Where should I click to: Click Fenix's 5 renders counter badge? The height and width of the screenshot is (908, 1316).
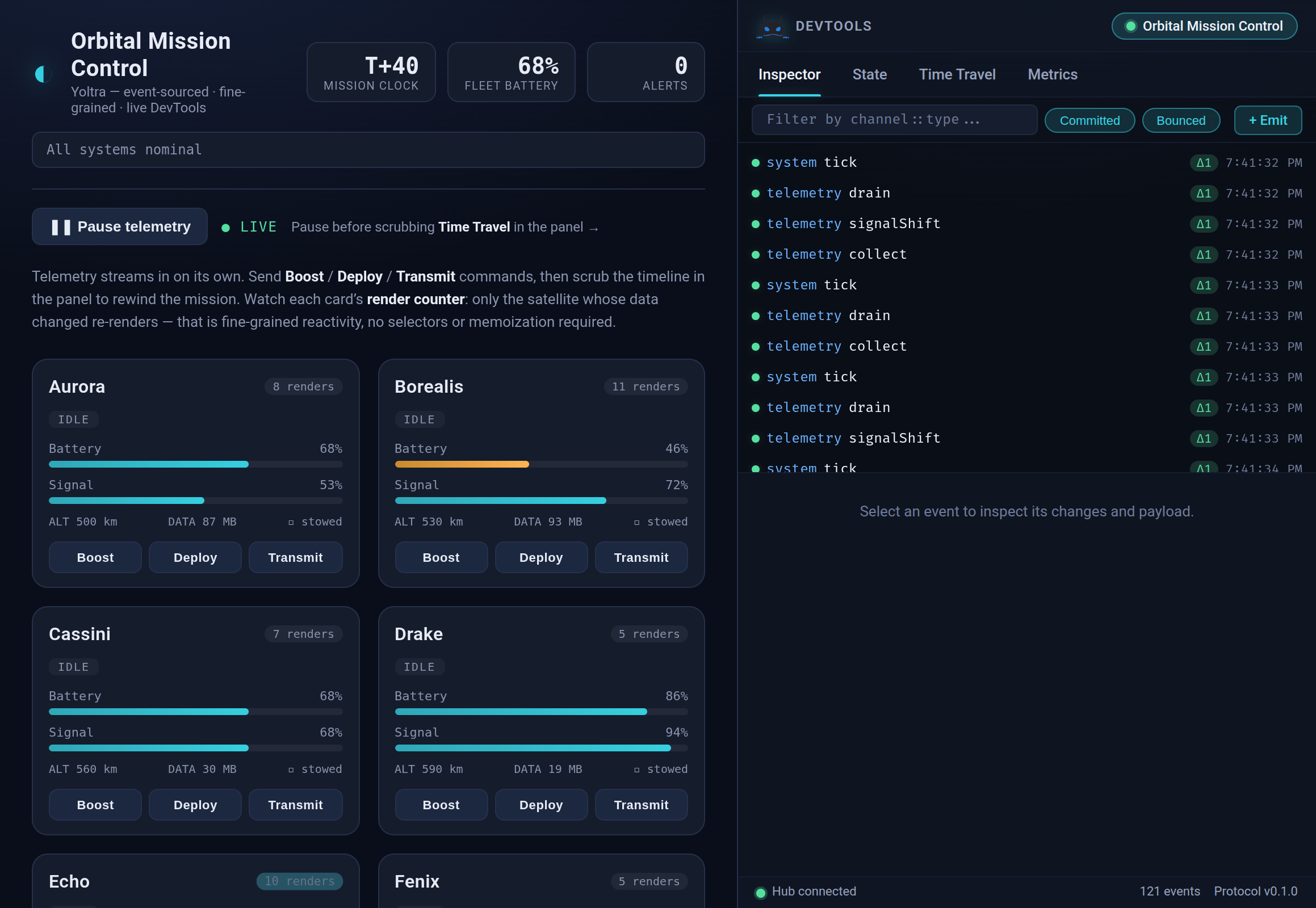649,881
